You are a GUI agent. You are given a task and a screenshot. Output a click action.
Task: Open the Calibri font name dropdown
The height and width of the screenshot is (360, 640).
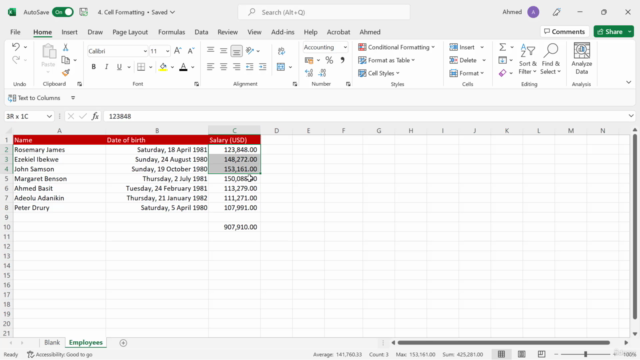click(145, 51)
